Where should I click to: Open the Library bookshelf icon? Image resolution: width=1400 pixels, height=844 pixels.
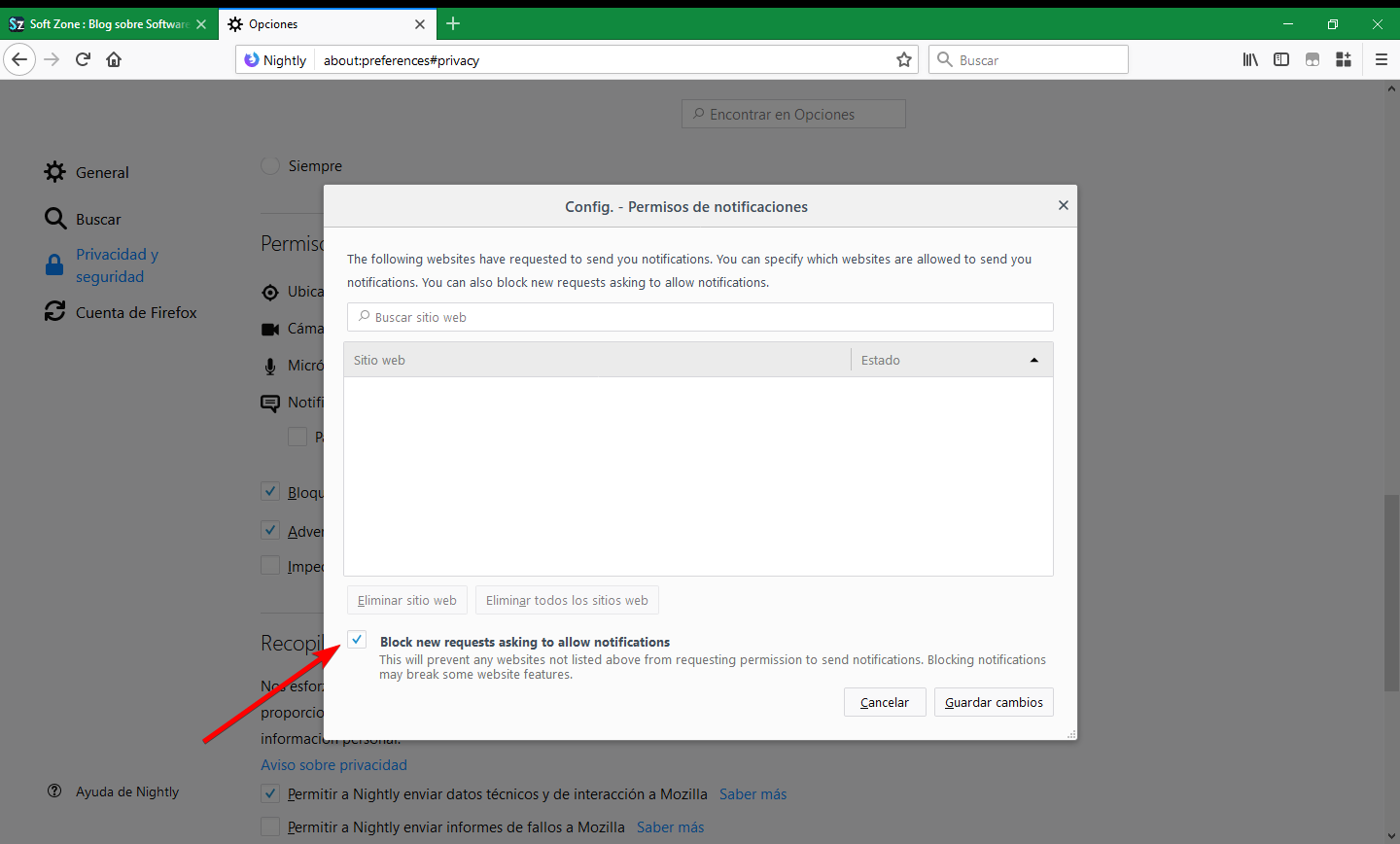coord(1250,59)
